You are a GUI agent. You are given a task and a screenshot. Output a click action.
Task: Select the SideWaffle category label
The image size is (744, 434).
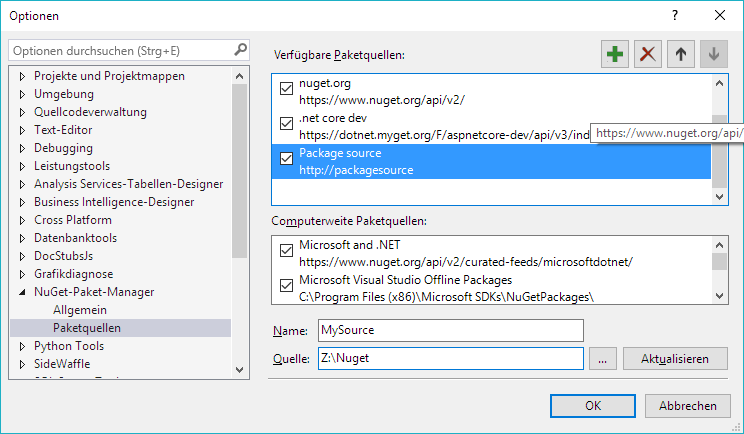(x=62, y=364)
